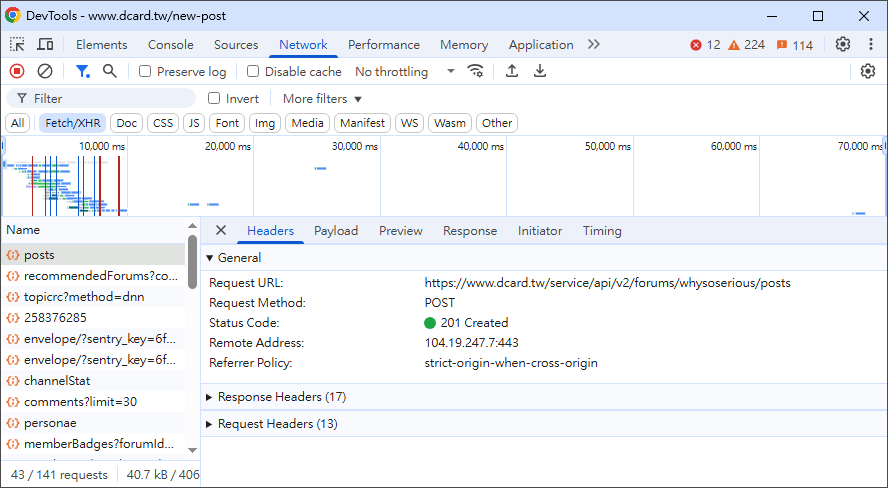Open the Initiator tab
888x488 pixels.
tap(540, 230)
